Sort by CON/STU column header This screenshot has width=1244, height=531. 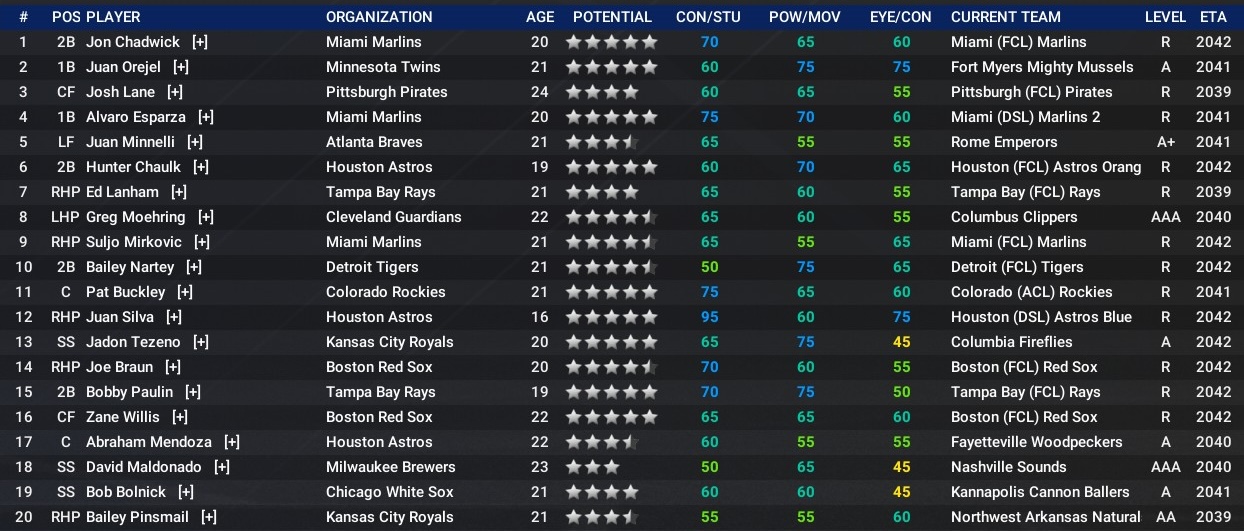710,17
